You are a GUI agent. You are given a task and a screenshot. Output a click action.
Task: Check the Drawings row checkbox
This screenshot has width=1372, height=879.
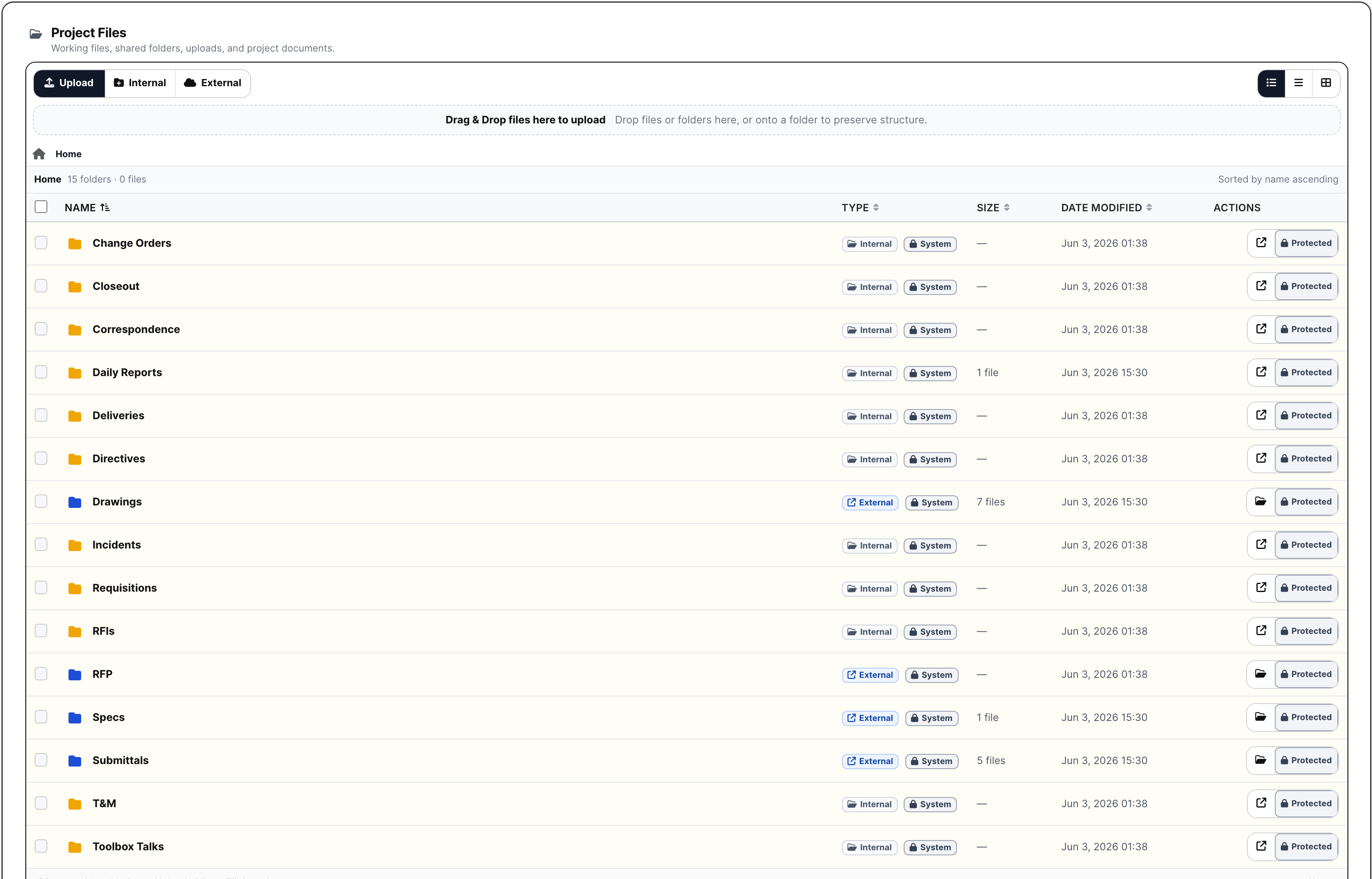point(41,502)
